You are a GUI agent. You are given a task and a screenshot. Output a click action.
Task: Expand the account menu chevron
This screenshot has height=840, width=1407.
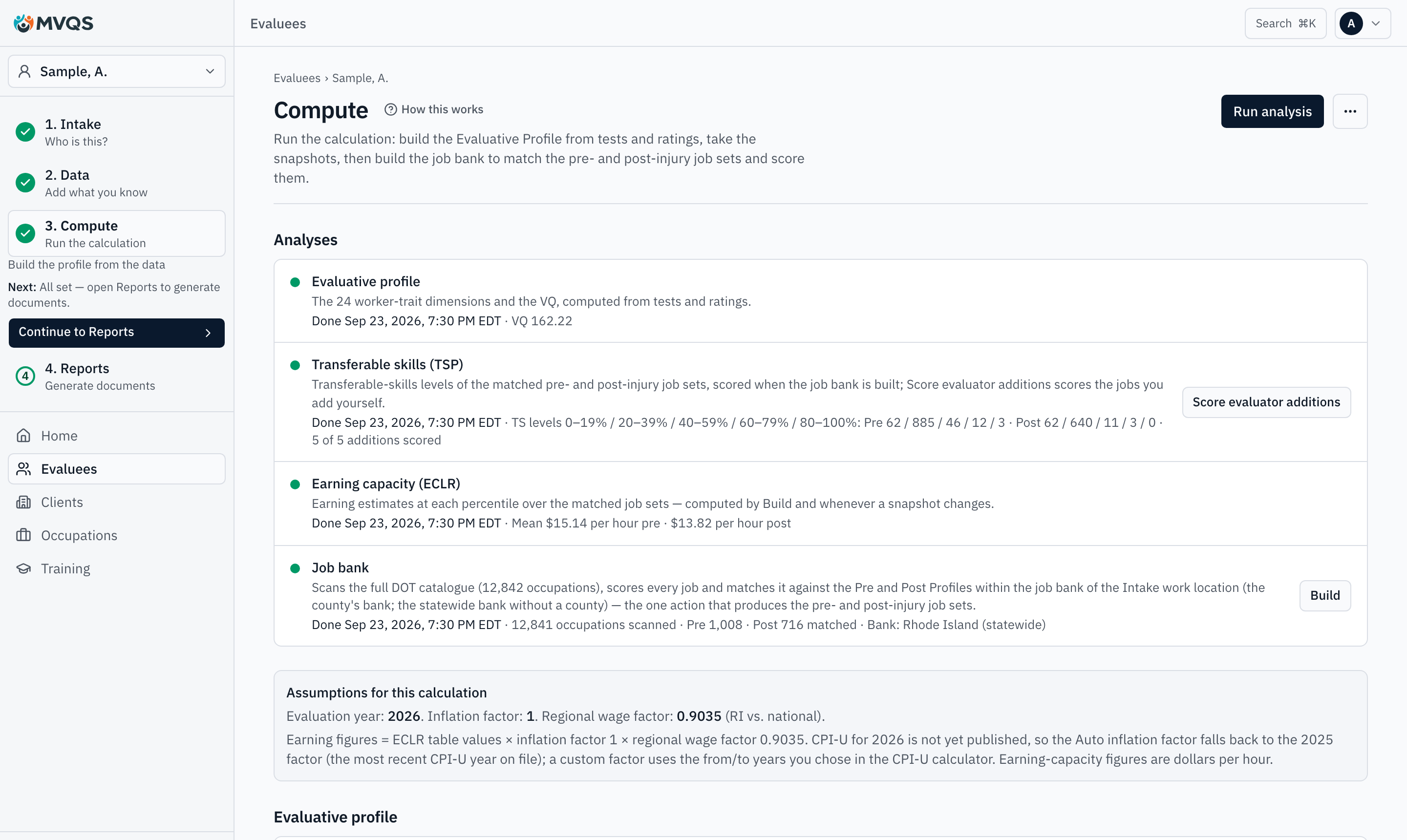[x=1375, y=23]
